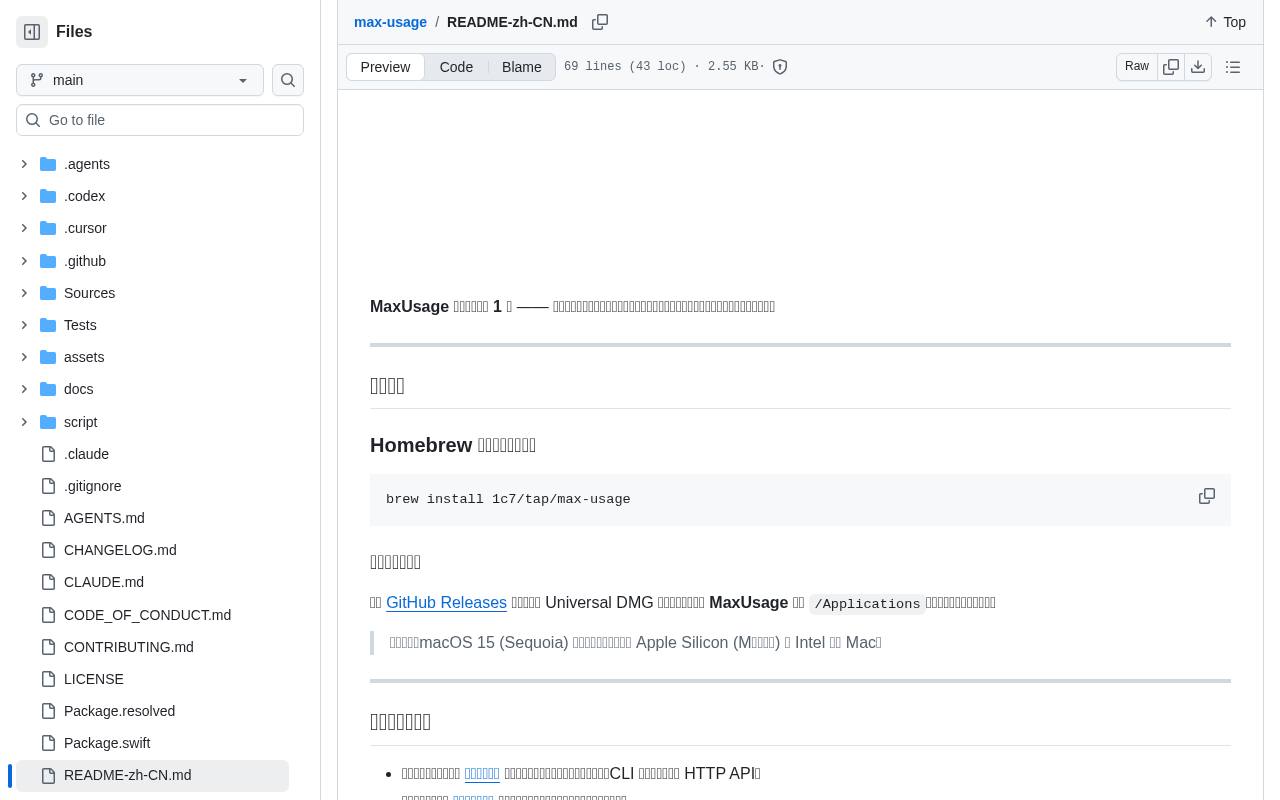Click the Homebrew section heading
The image size is (1280, 800).
coord(453,445)
